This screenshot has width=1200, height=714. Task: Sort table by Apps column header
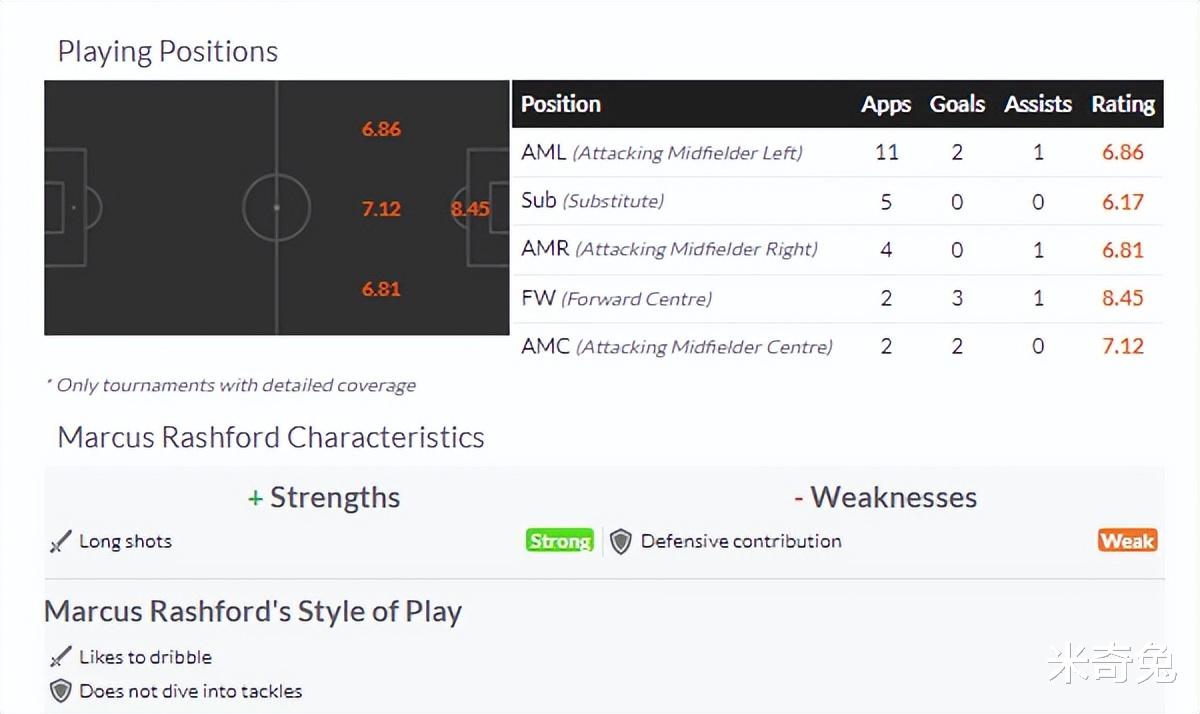886,104
